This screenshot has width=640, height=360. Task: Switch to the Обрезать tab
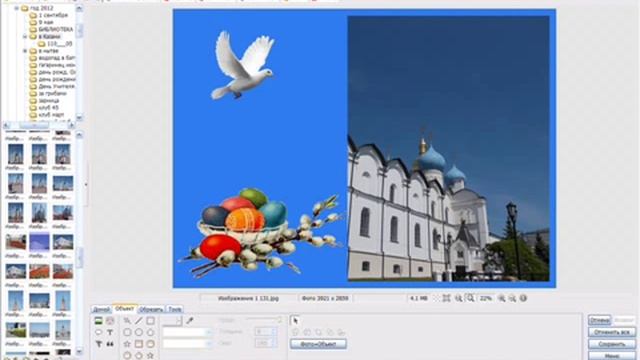click(151, 309)
